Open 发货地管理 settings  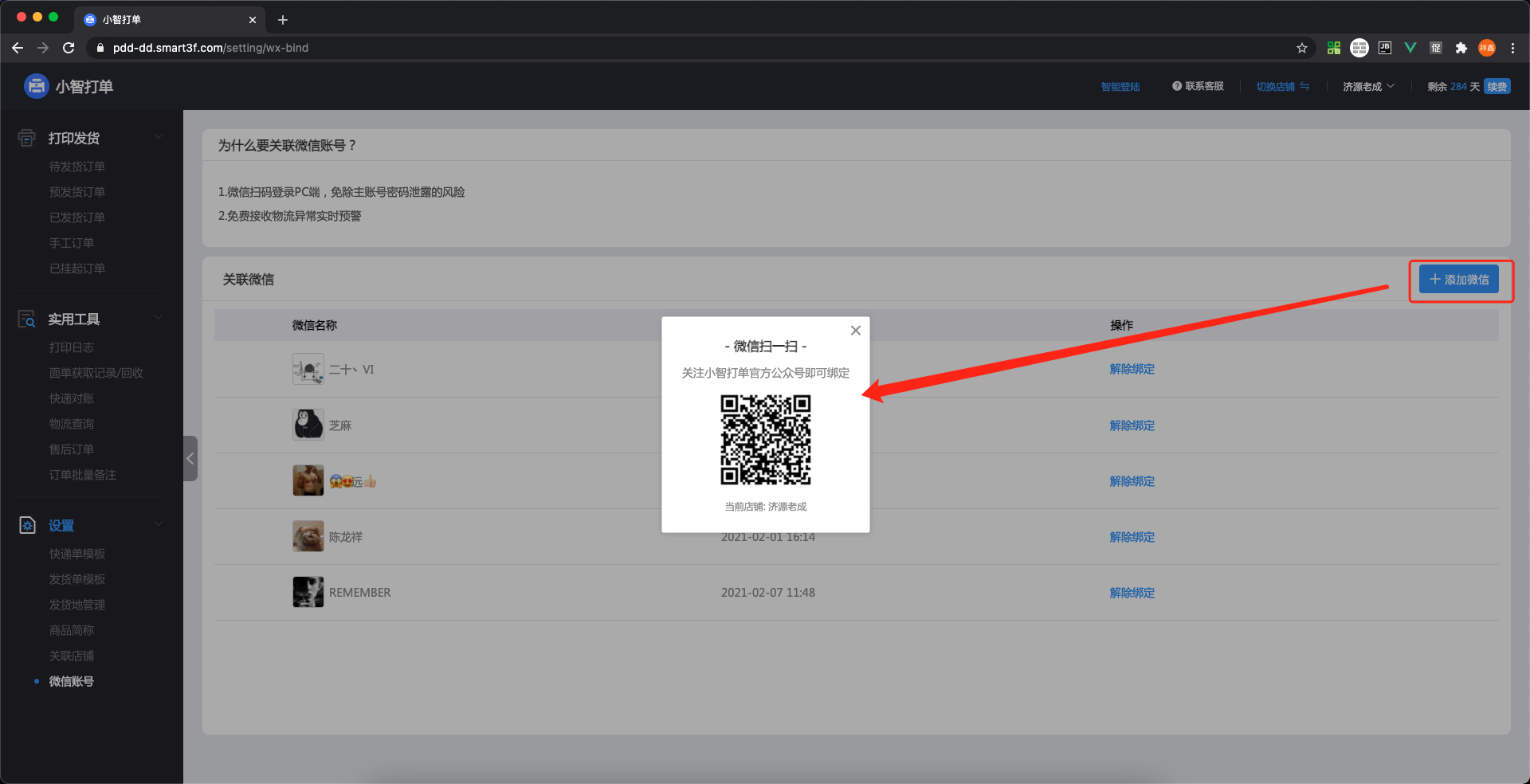pyautogui.click(x=77, y=605)
